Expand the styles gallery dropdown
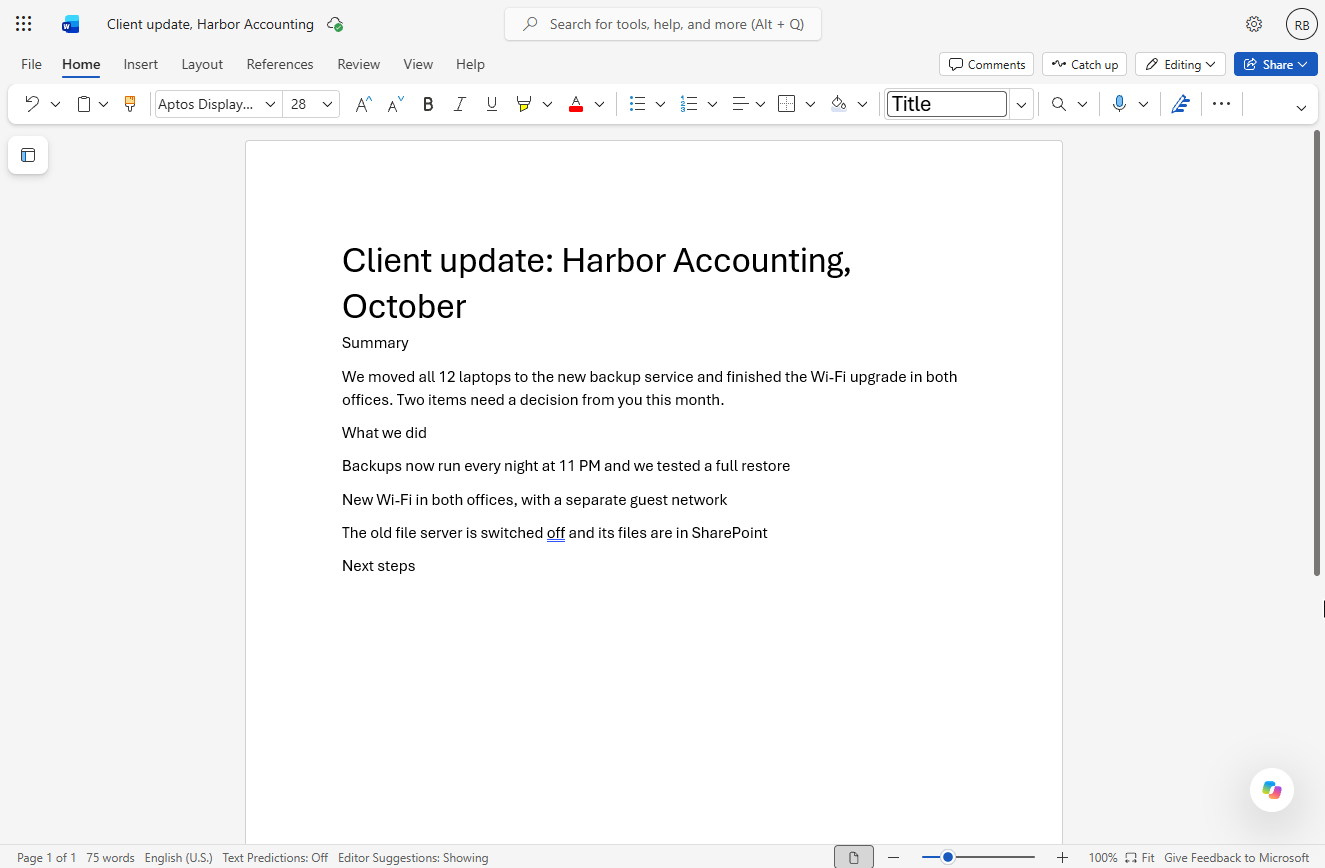Image resolution: width=1325 pixels, height=868 pixels. (1021, 104)
